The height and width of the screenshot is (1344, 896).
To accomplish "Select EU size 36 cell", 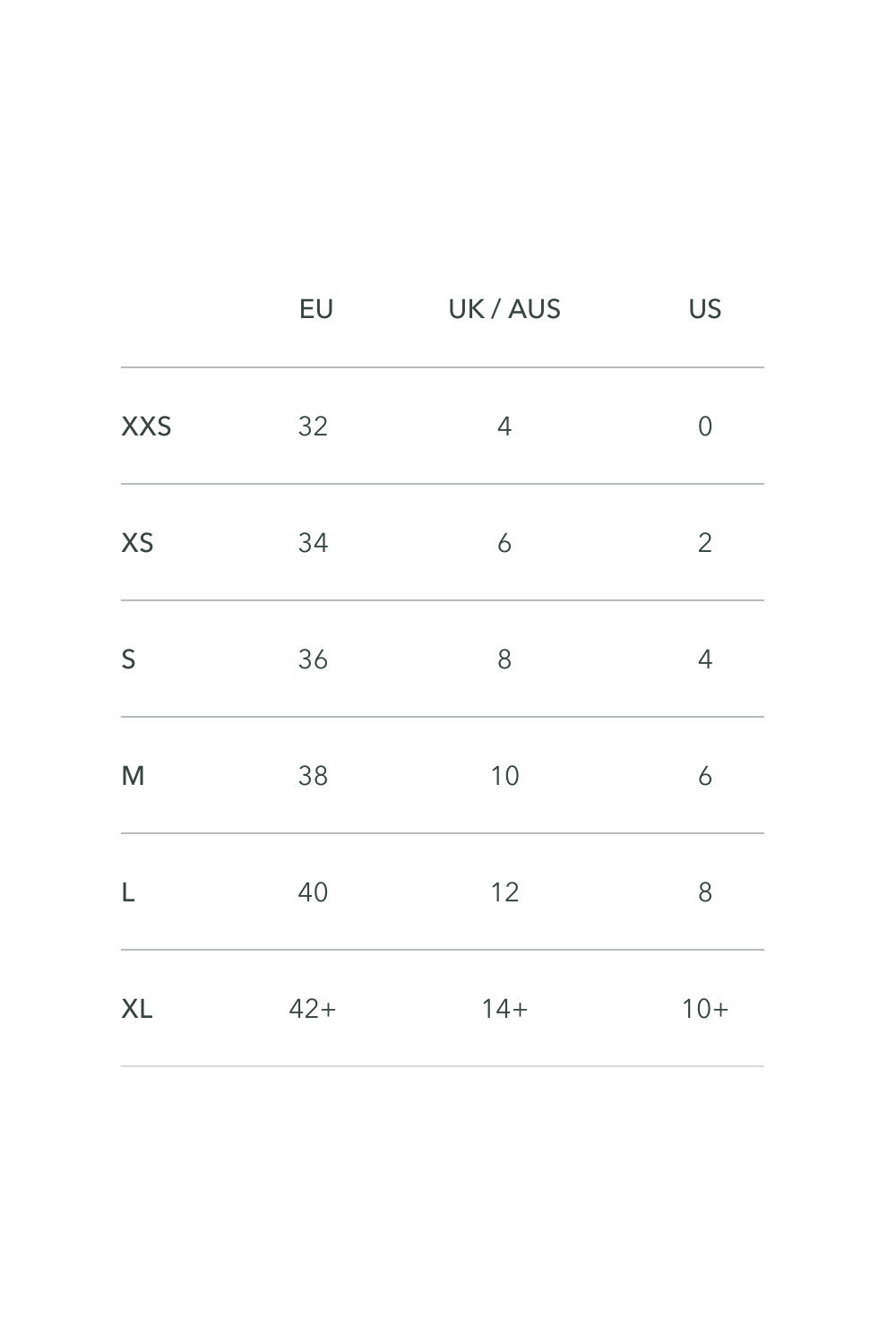I will coord(313,659).
